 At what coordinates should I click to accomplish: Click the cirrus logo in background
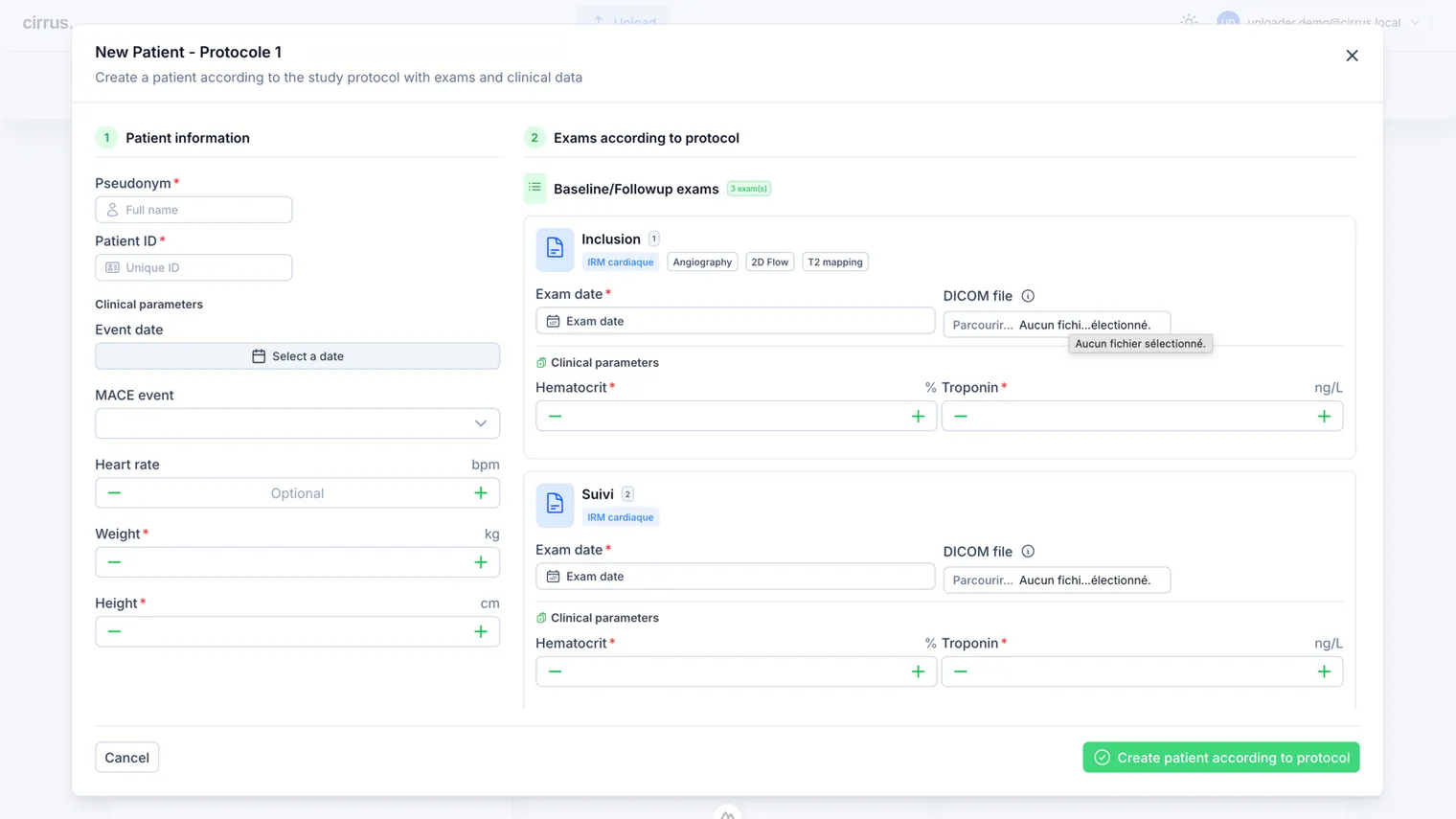point(47,22)
